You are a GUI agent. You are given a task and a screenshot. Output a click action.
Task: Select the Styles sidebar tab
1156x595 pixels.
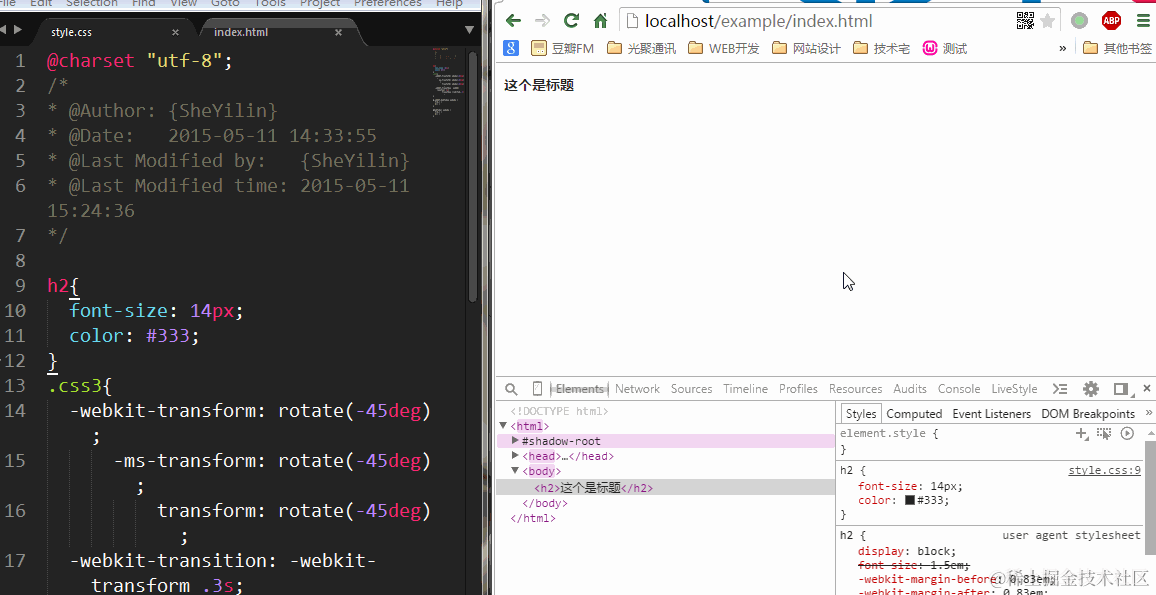point(861,414)
